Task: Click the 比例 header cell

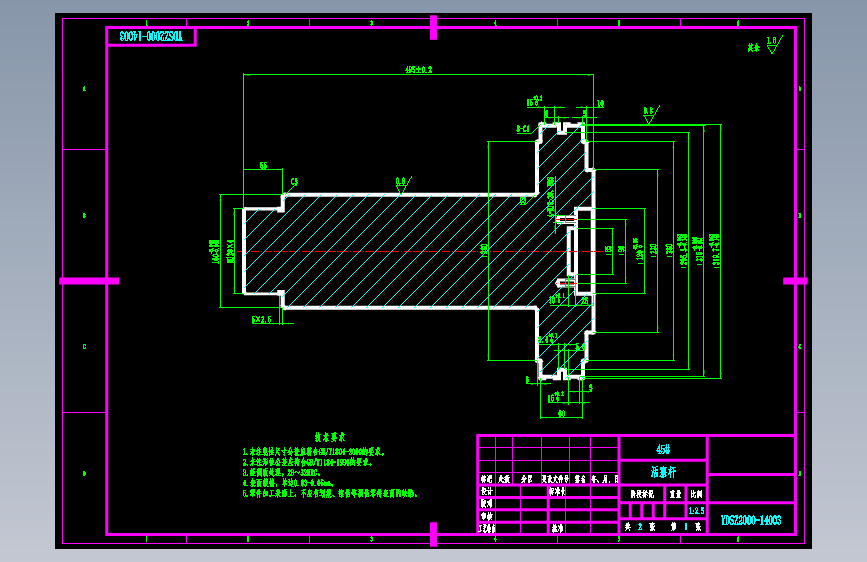Action: click(x=696, y=494)
